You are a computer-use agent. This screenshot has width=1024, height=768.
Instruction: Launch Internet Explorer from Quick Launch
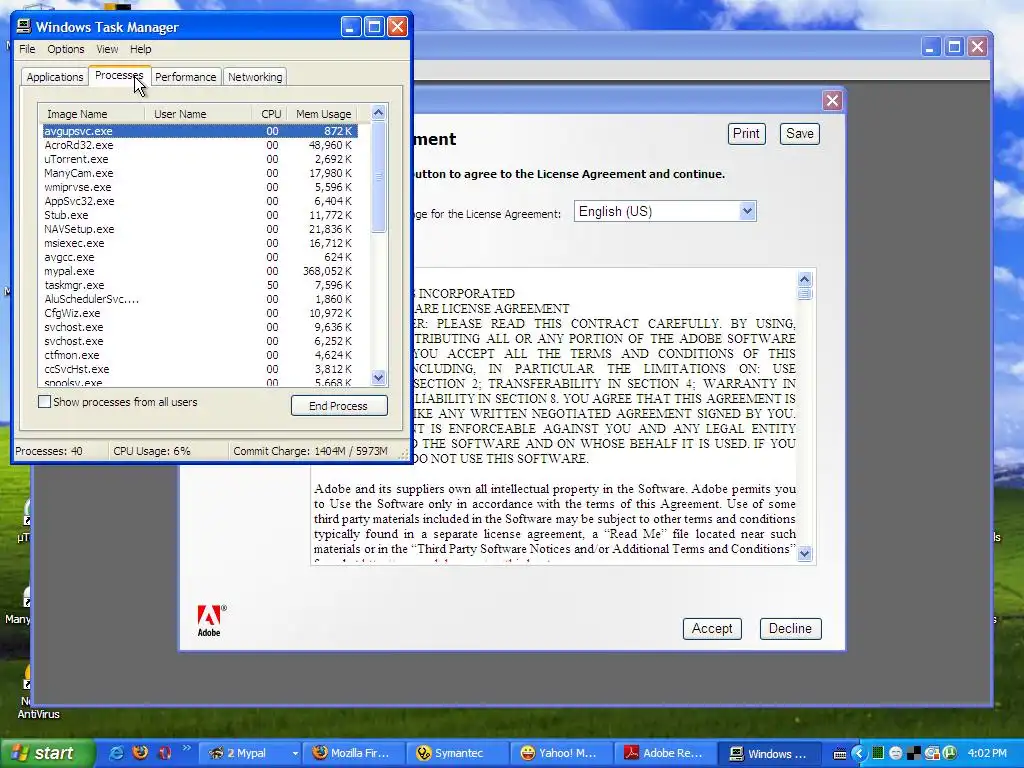(116, 753)
